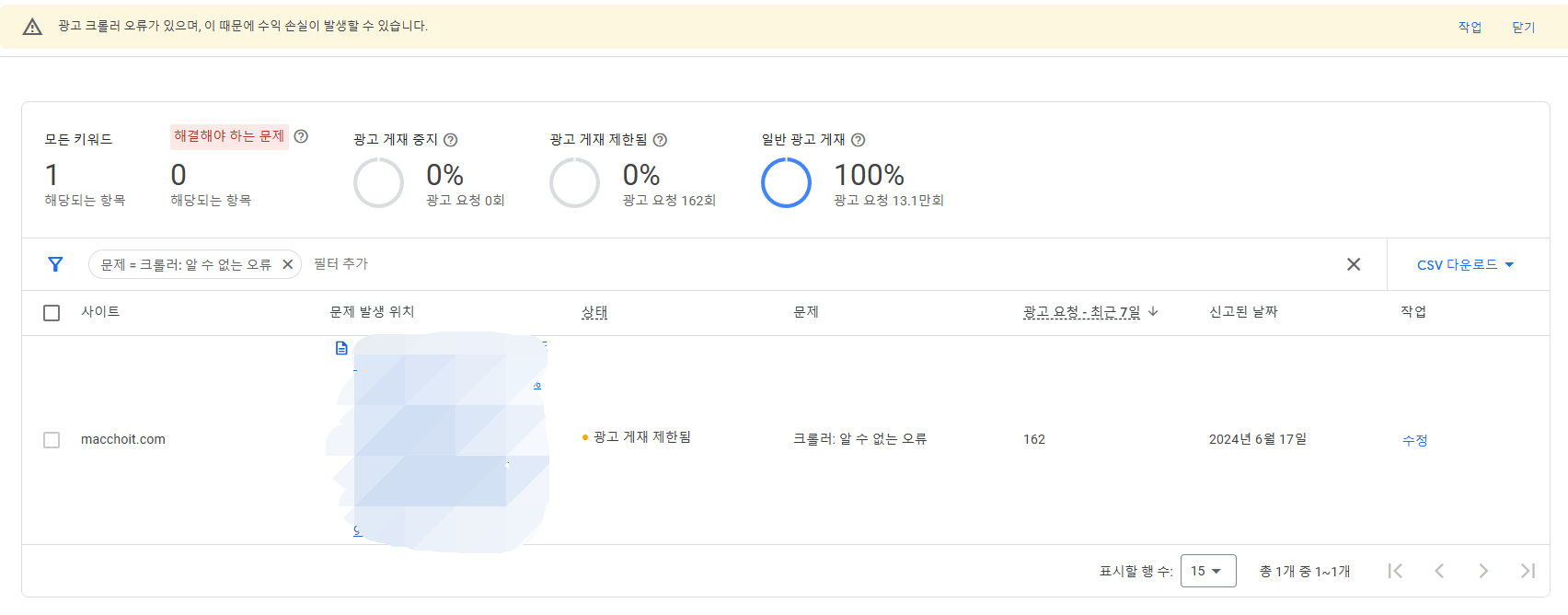The width and height of the screenshot is (1568, 615).
Task: Open help icon next to 일반 광고 게재
Action: point(858,140)
